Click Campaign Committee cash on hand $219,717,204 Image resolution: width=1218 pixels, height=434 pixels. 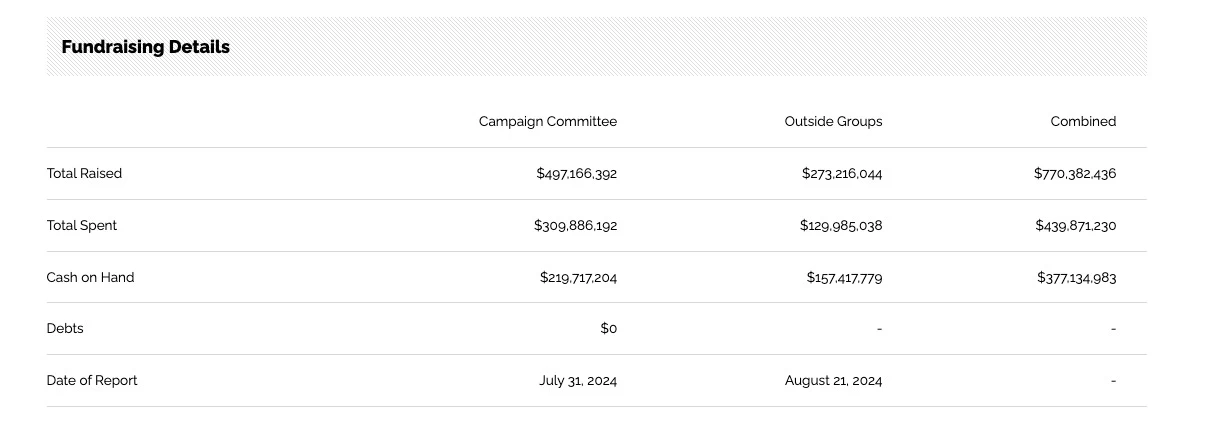pyautogui.click(x=578, y=277)
